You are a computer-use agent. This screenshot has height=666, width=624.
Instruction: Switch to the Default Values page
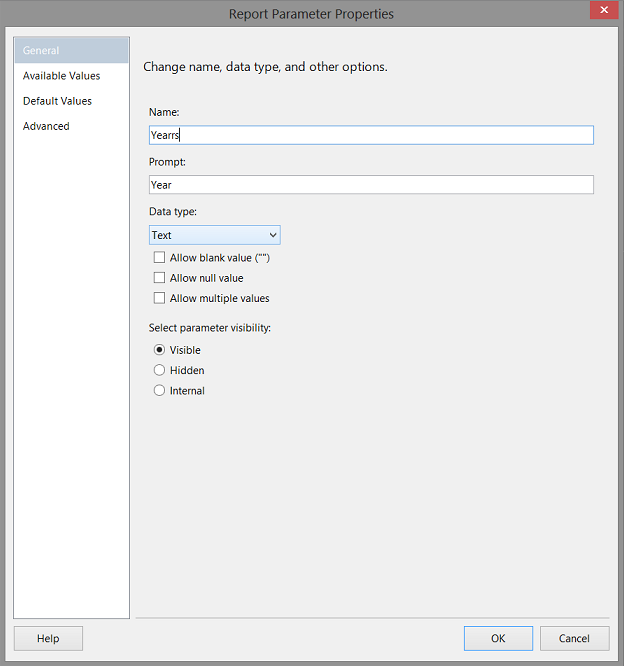click(58, 101)
